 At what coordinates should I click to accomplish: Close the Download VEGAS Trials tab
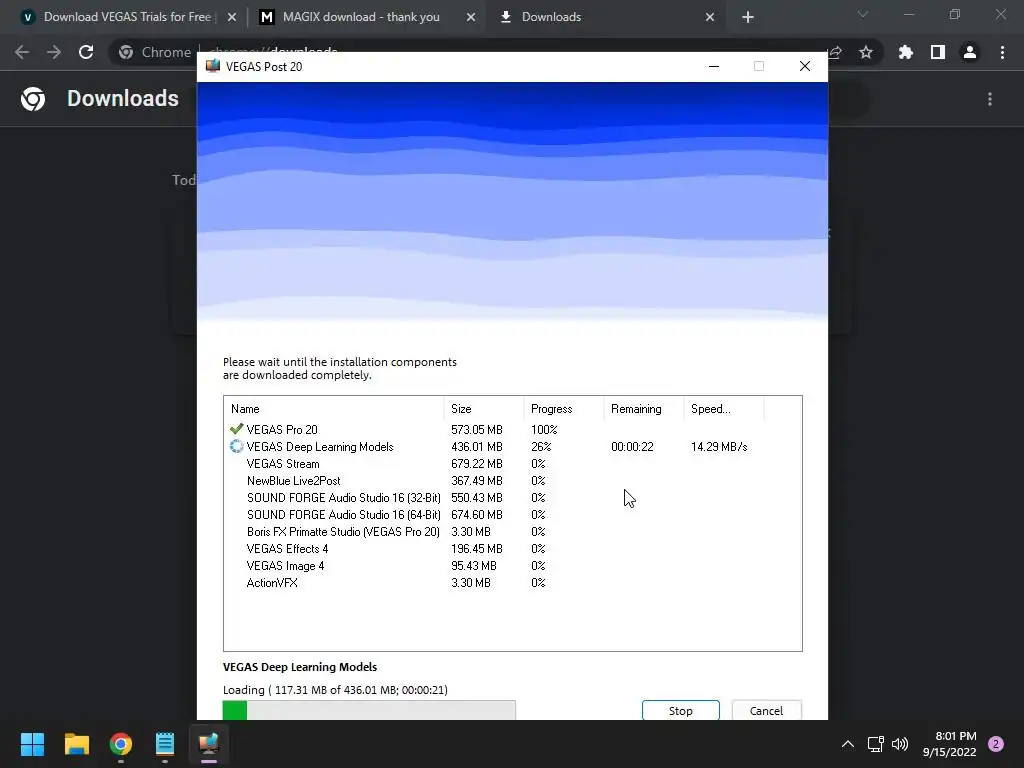232,17
